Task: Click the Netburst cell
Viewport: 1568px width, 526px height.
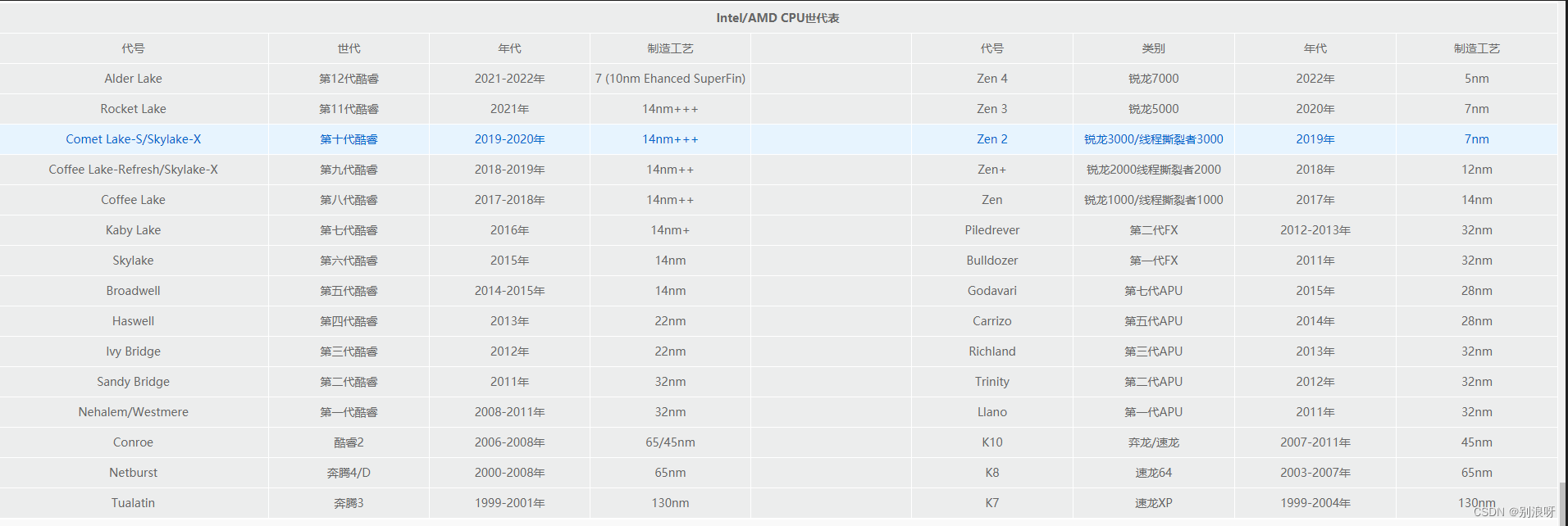Action: pyautogui.click(x=133, y=473)
